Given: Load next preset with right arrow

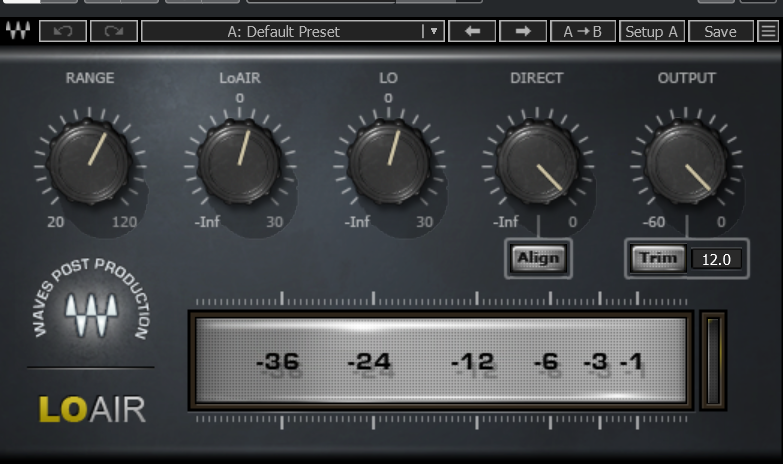Looking at the screenshot, I should click(x=523, y=31).
